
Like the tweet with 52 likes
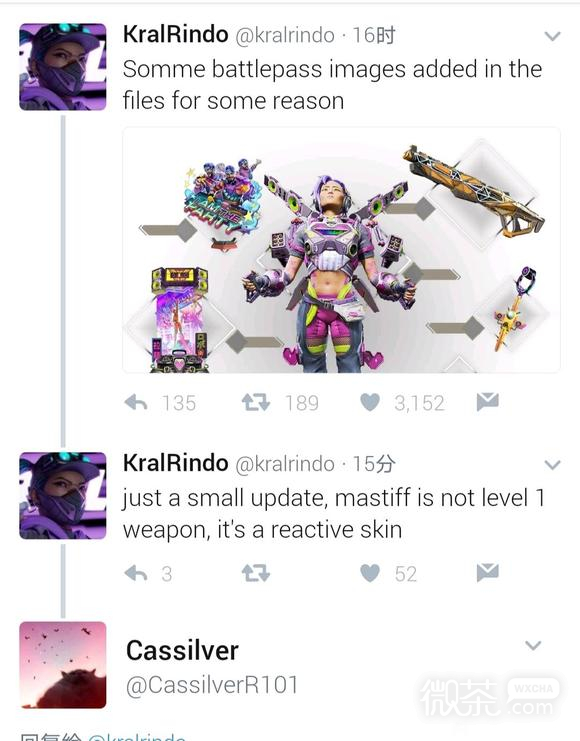(x=370, y=573)
